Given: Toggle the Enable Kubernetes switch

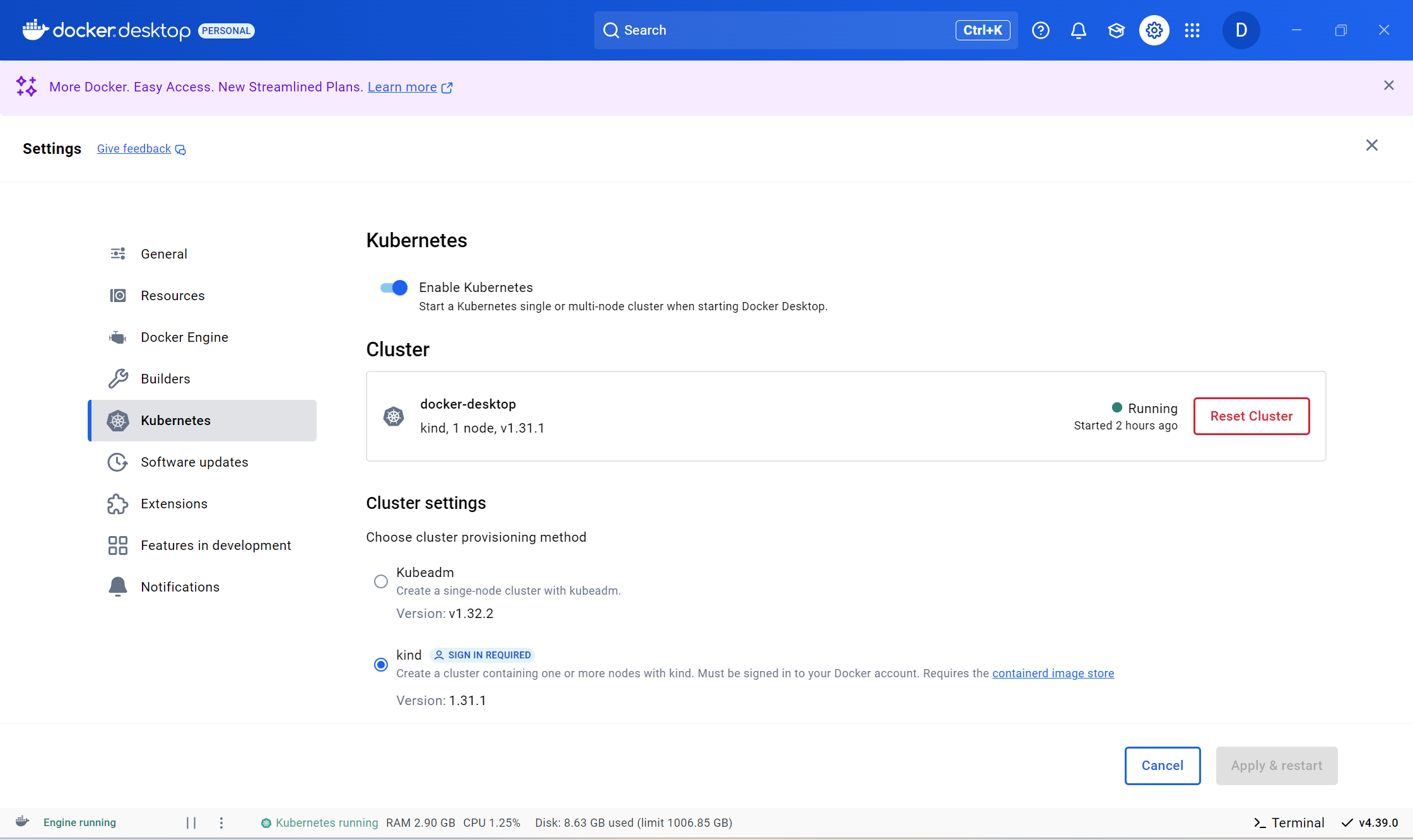Looking at the screenshot, I should [394, 288].
